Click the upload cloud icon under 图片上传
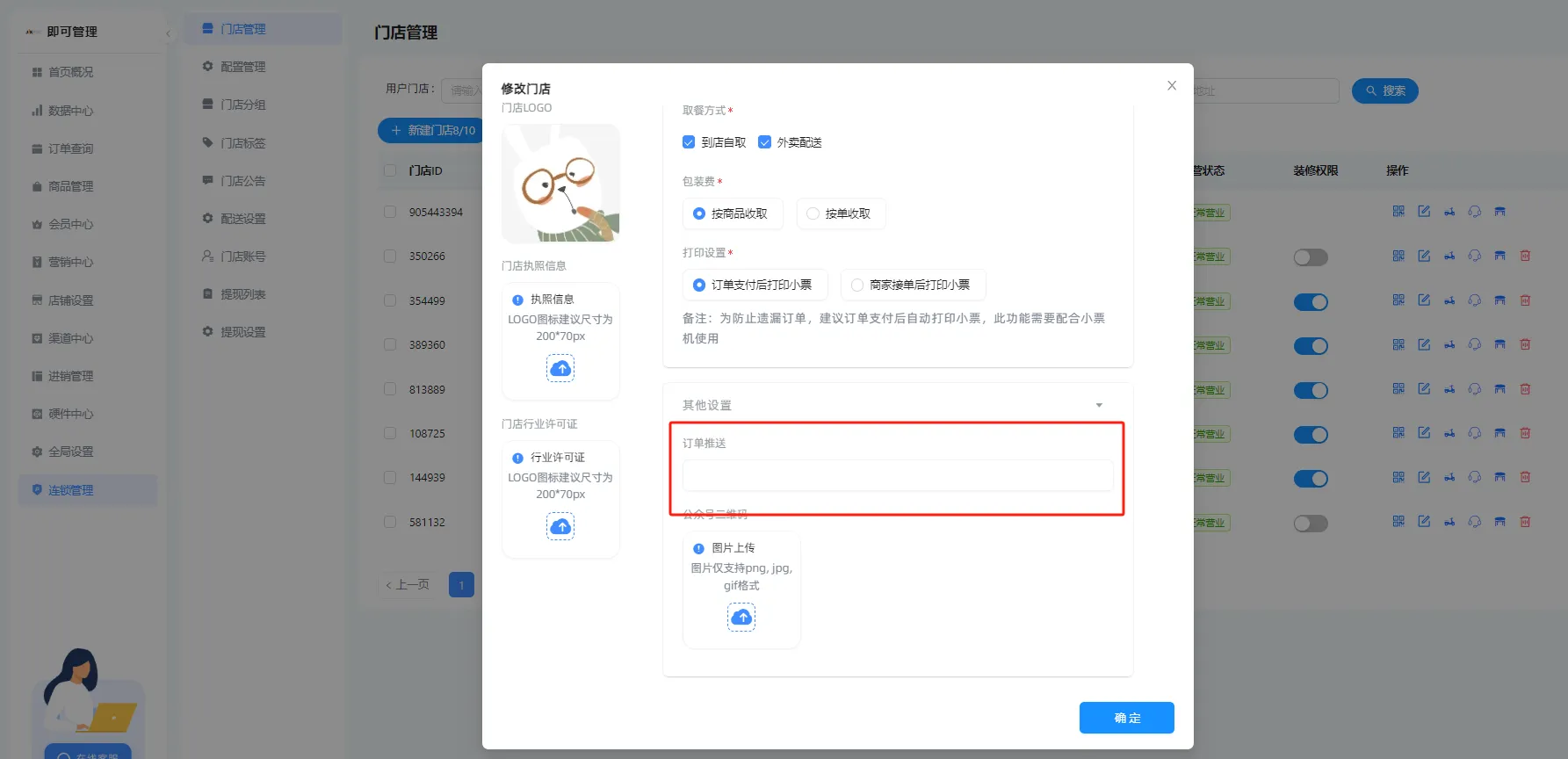 tap(741, 617)
